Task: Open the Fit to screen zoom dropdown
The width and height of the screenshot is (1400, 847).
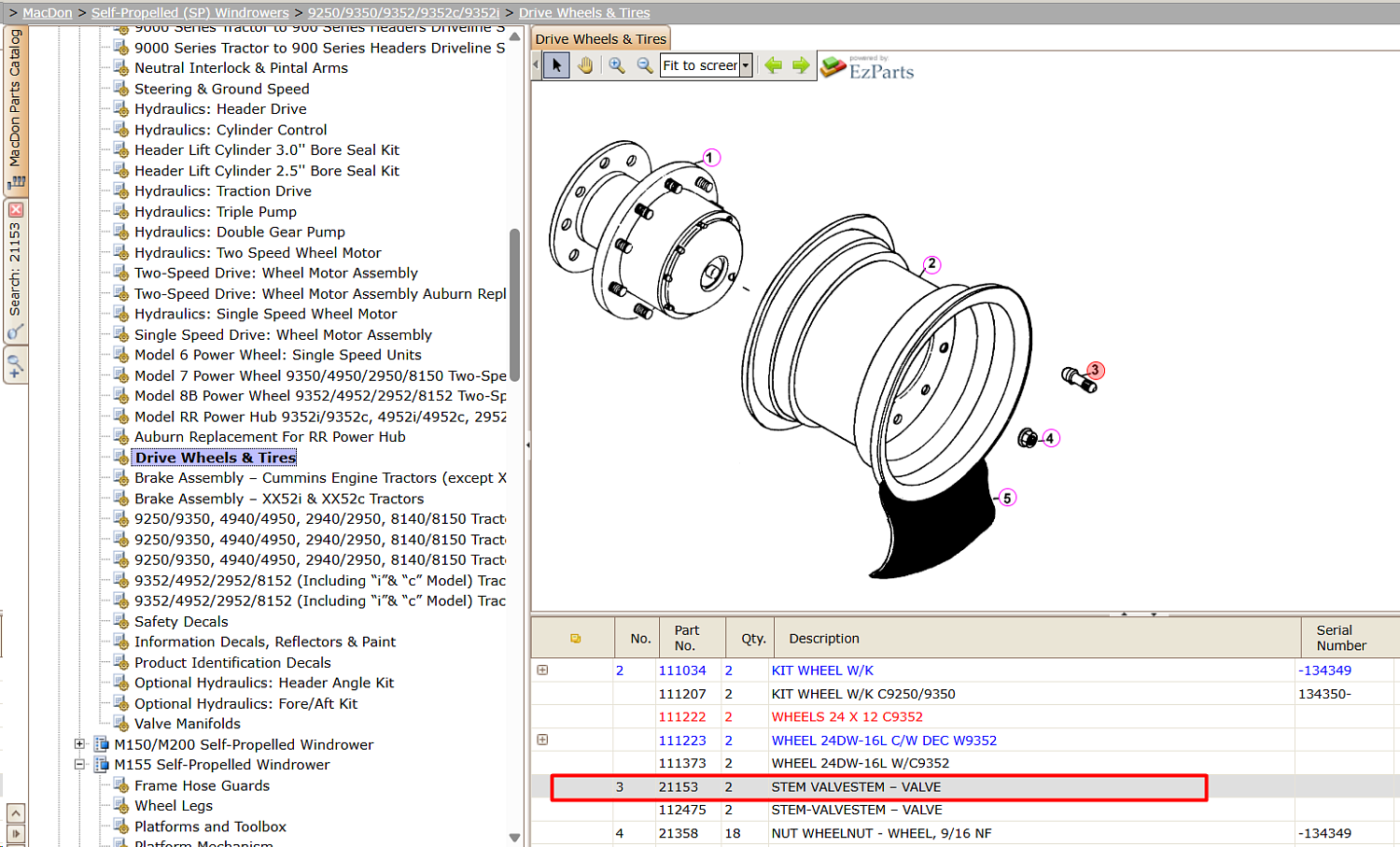Action: pyautogui.click(x=746, y=65)
